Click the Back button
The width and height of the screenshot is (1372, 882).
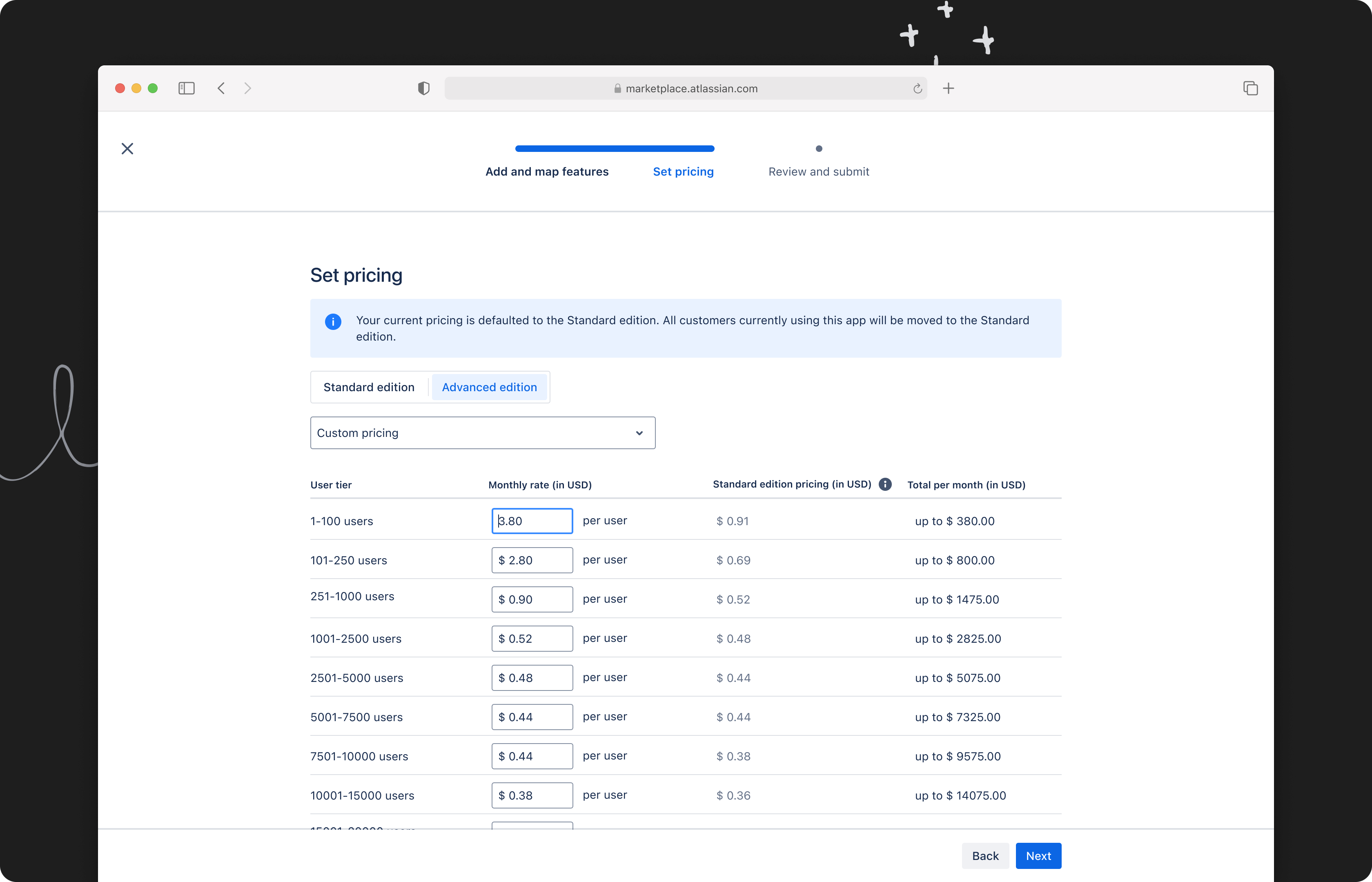[x=985, y=855]
